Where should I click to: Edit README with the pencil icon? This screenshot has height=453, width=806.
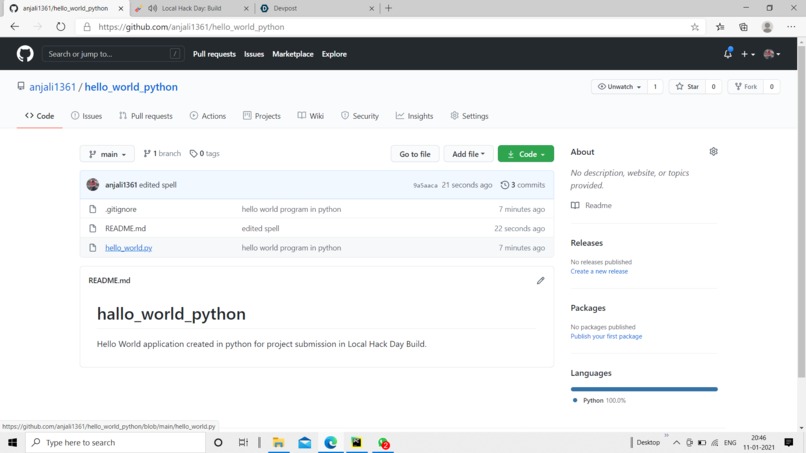coord(540,281)
